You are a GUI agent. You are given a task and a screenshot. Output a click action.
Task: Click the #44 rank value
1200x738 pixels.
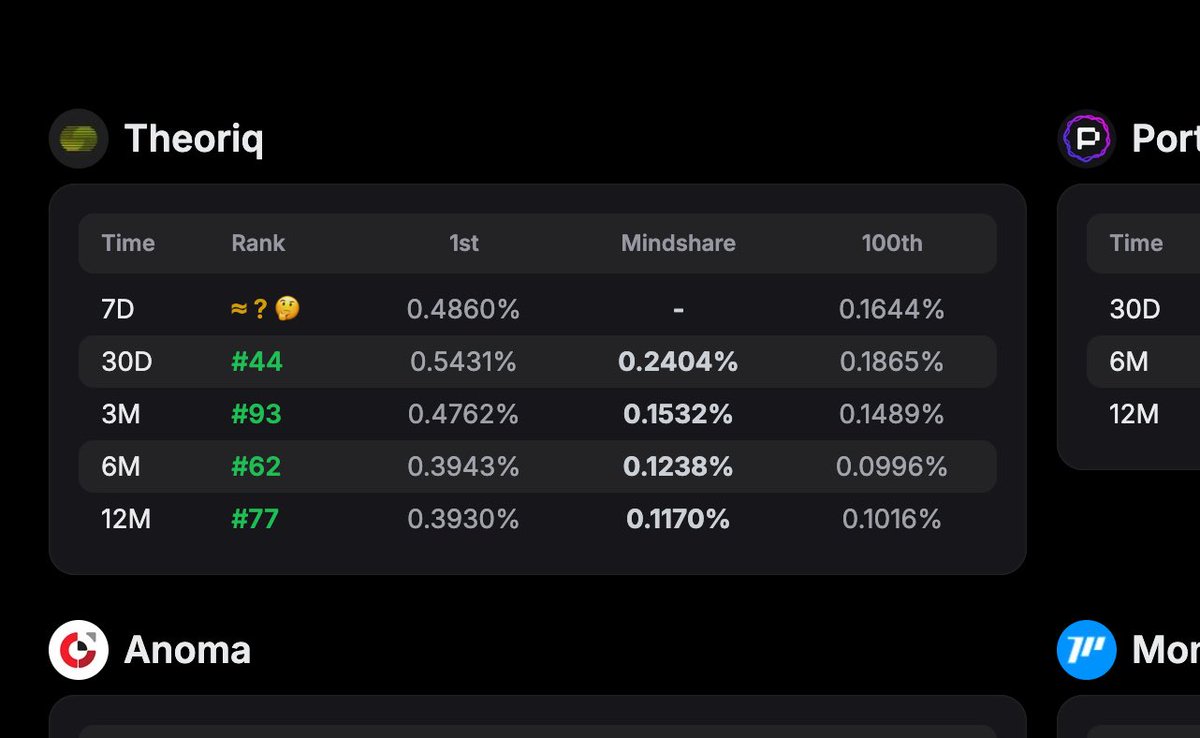(257, 362)
